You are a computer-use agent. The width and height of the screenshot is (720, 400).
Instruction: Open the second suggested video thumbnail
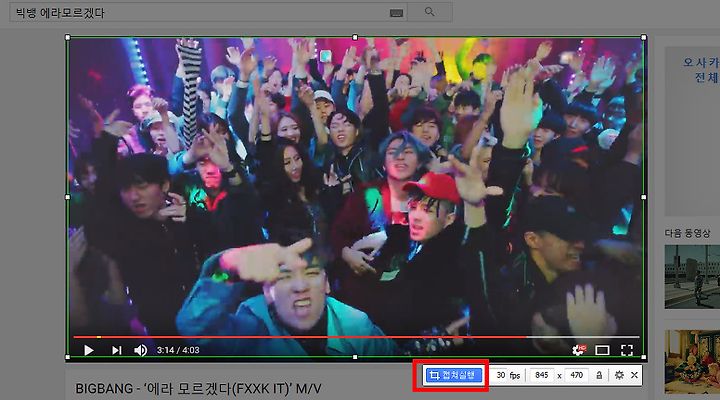point(692,362)
